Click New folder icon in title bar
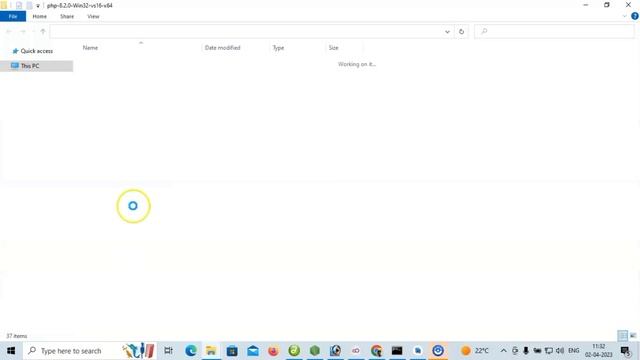Screen dimensions: 640x360 [29, 5]
